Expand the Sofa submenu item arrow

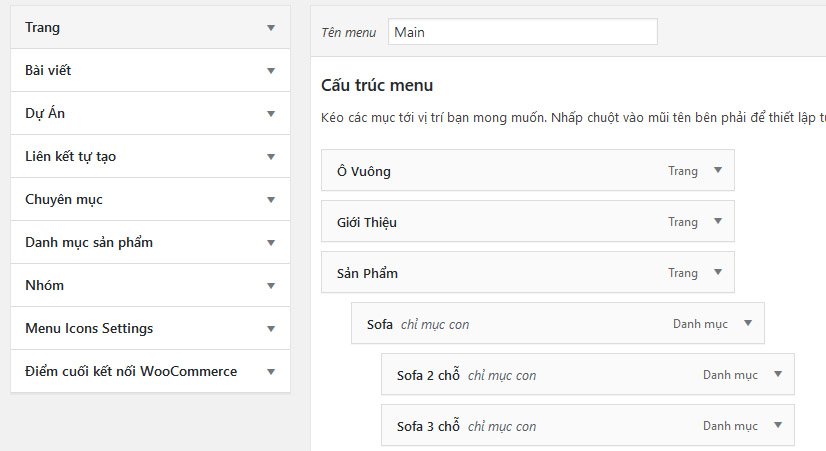pos(747,324)
